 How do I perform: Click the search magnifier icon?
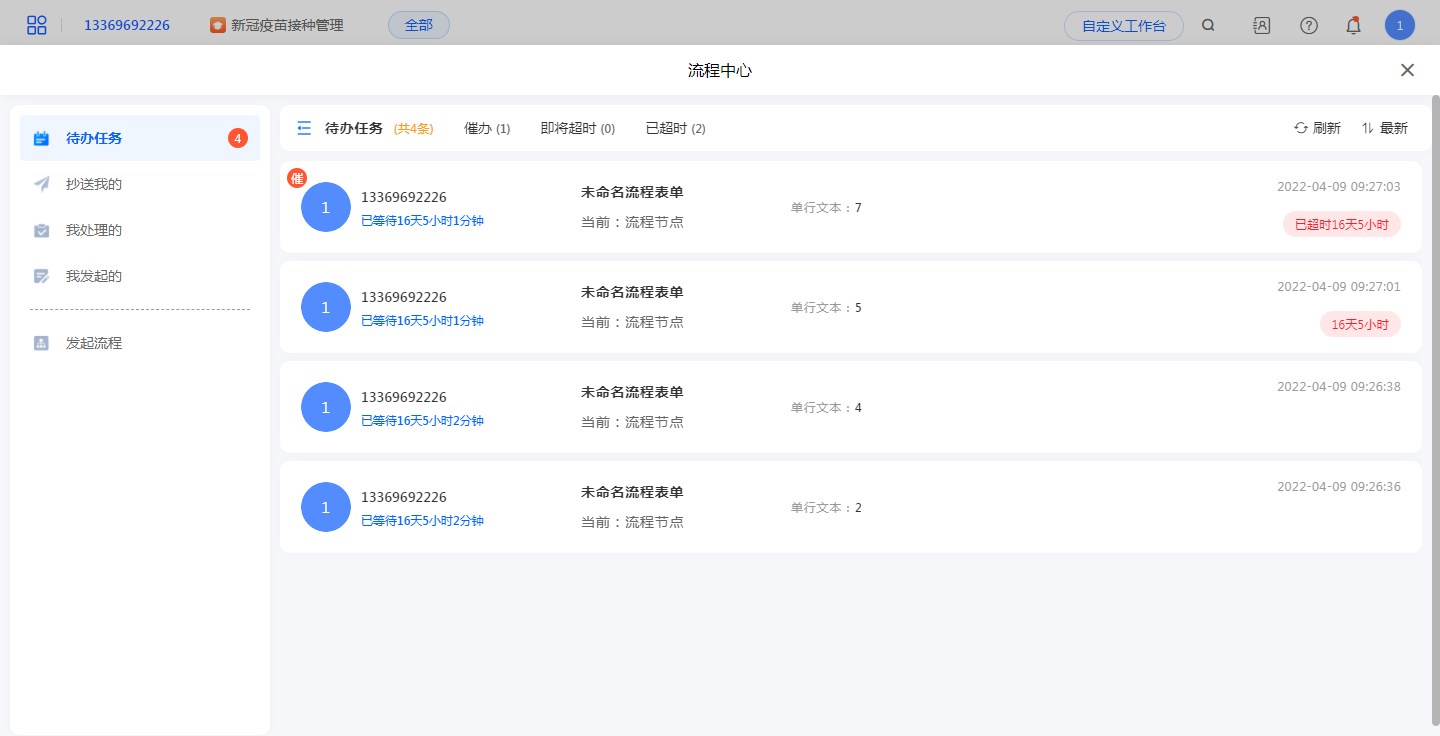(x=1208, y=26)
